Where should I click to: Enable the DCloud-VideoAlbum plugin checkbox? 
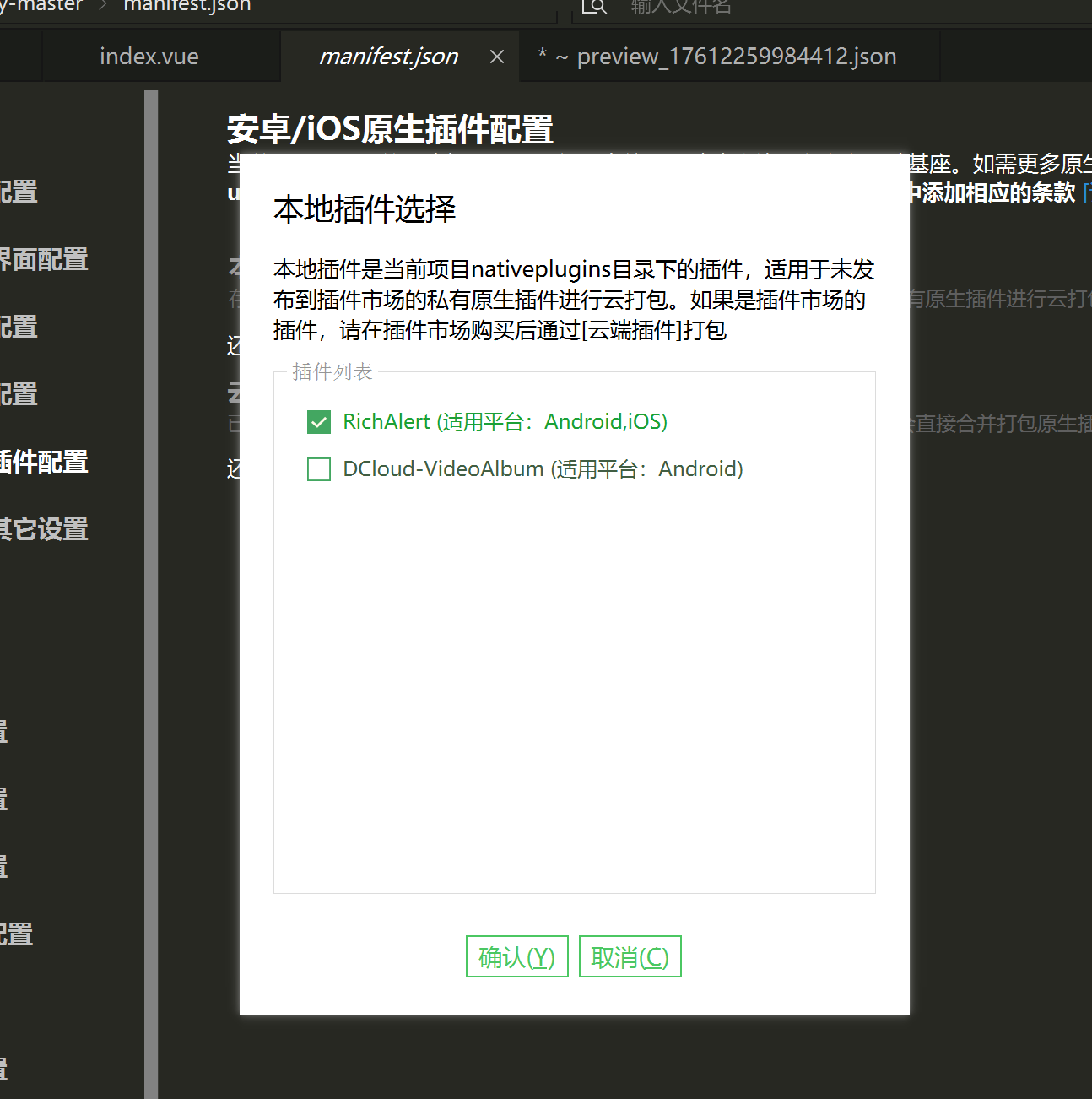point(319,469)
